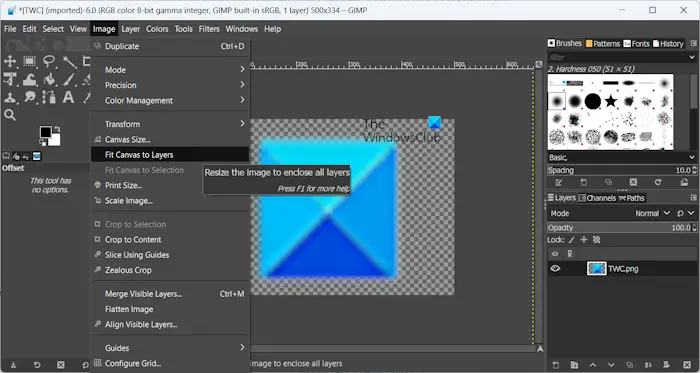Select the Zoom magnifier tool

(x=10, y=115)
